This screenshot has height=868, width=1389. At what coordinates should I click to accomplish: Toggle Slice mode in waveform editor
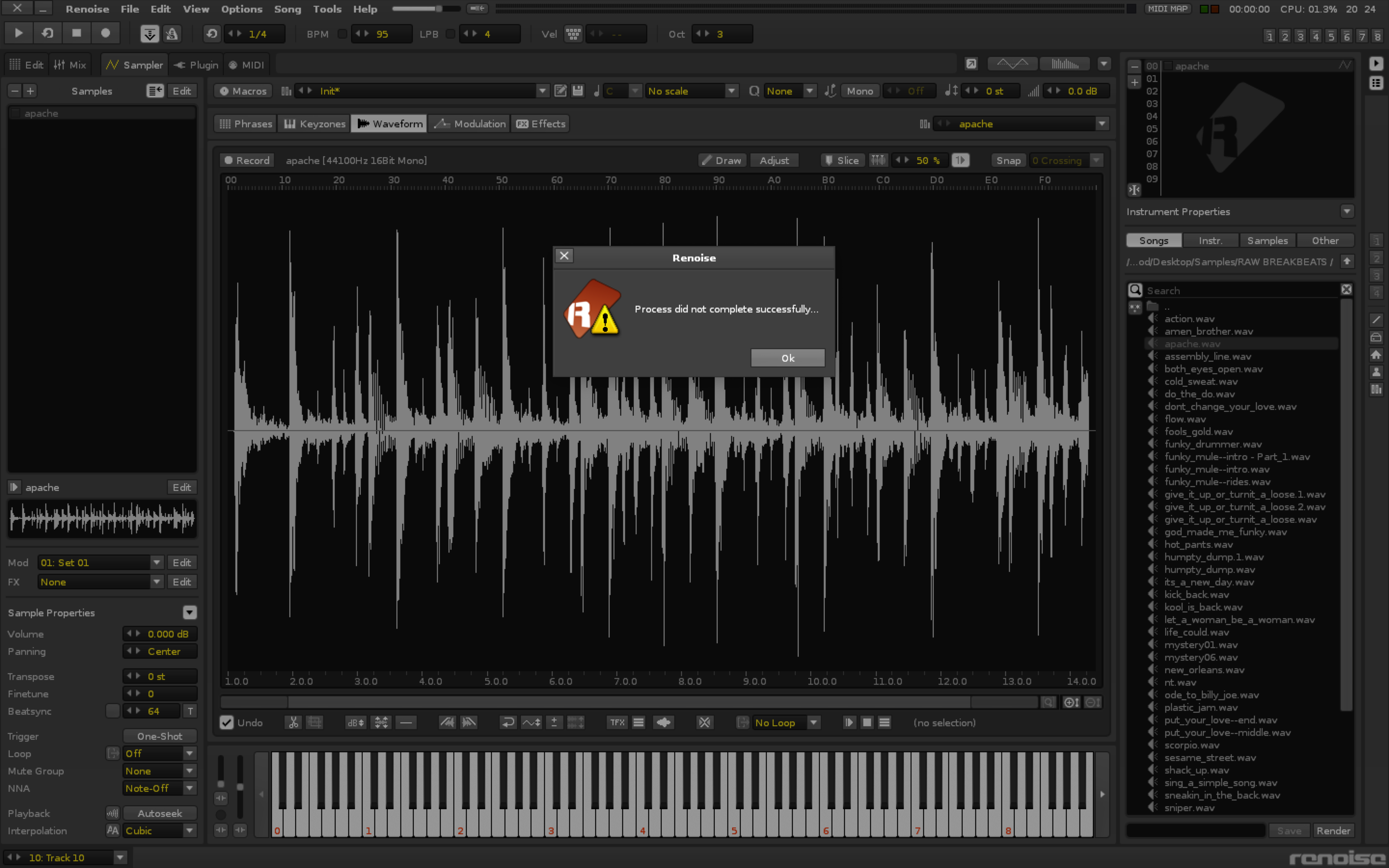pyautogui.click(x=842, y=160)
